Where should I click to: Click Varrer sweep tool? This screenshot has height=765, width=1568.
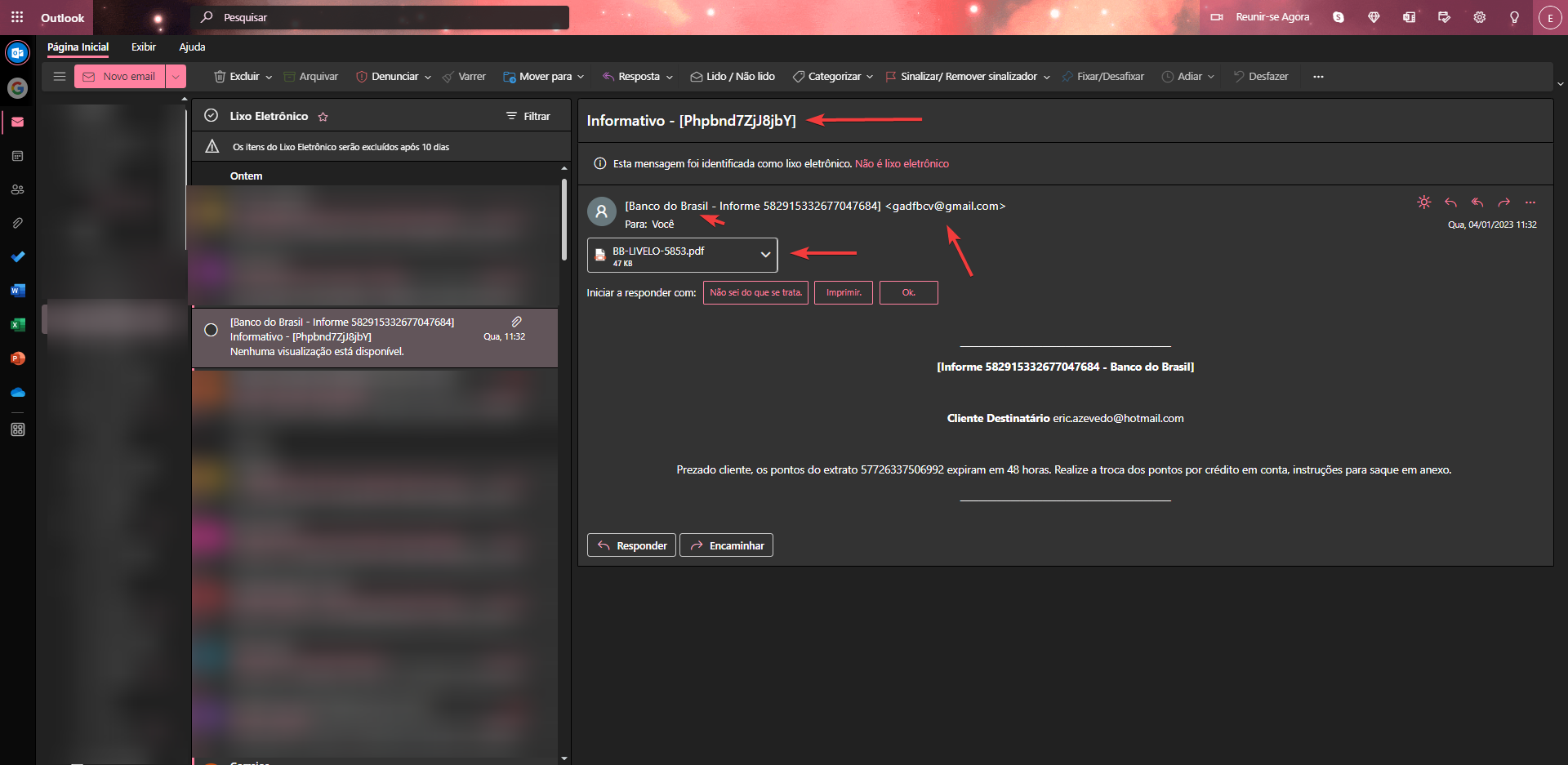click(464, 76)
